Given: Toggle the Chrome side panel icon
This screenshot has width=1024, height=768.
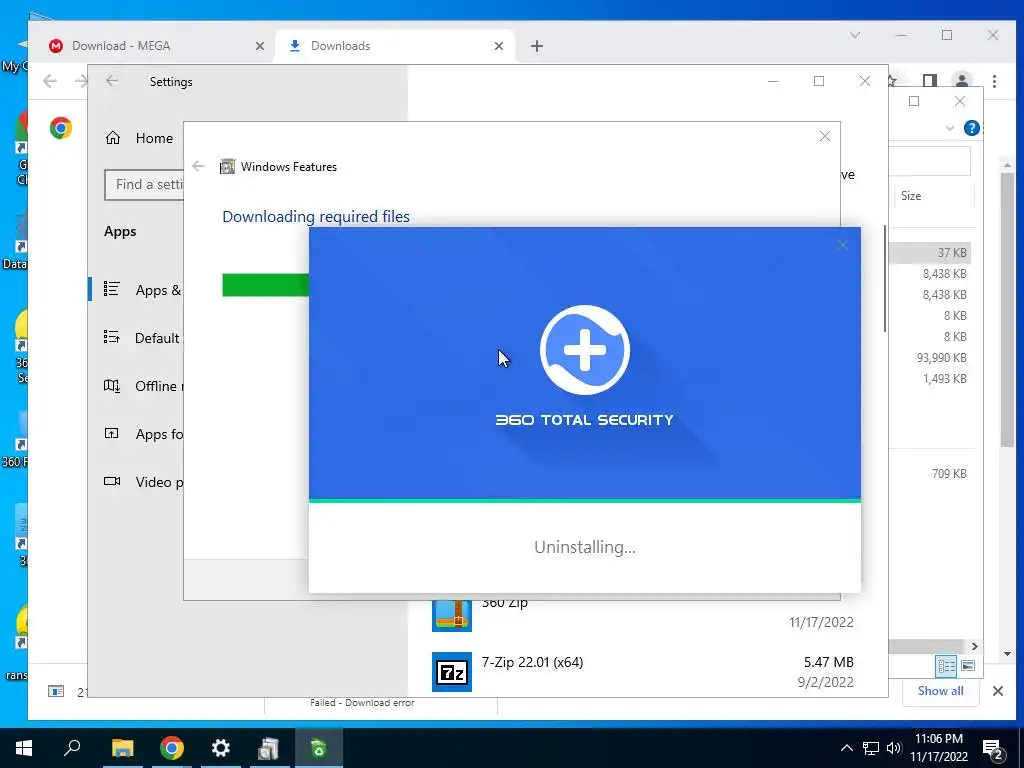Looking at the screenshot, I should pos(930,80).
